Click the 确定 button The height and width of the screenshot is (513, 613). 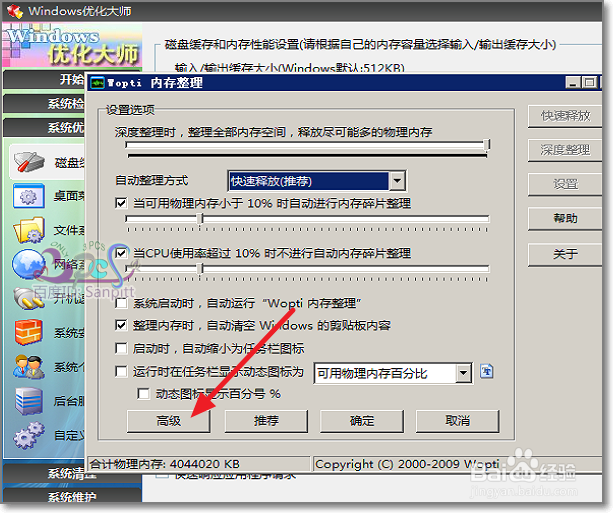pyautogui.click(x=362, y=421)
